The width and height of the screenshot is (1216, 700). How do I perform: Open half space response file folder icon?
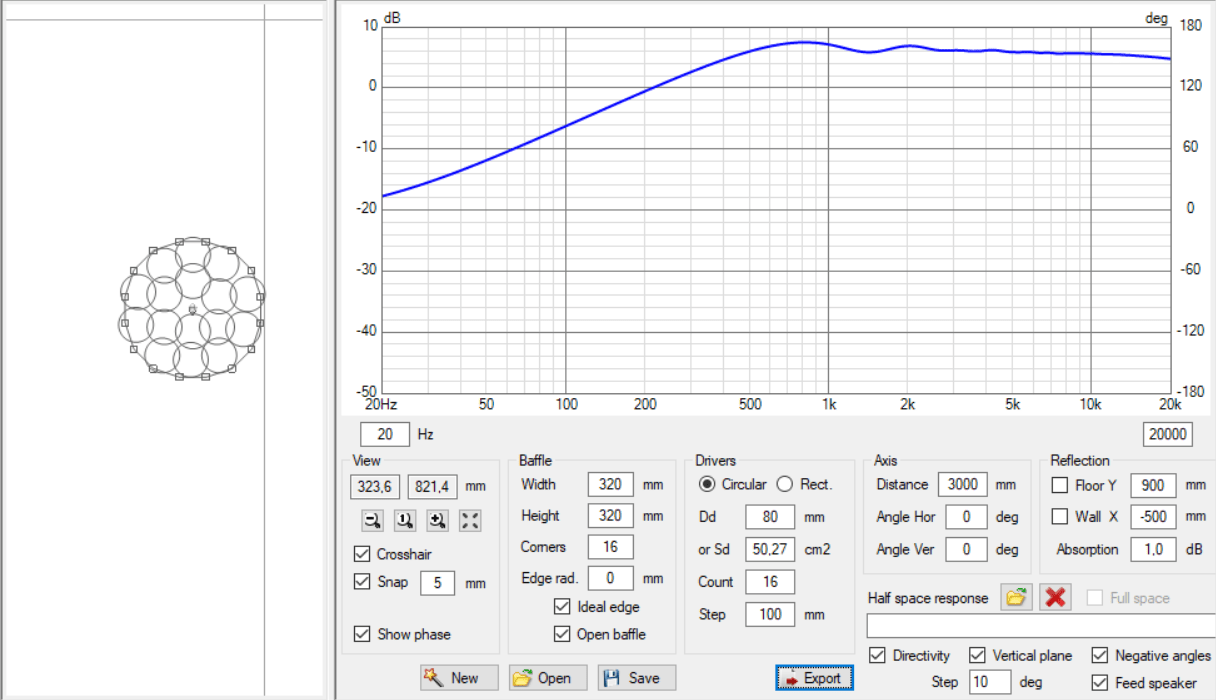point(1016,598)
